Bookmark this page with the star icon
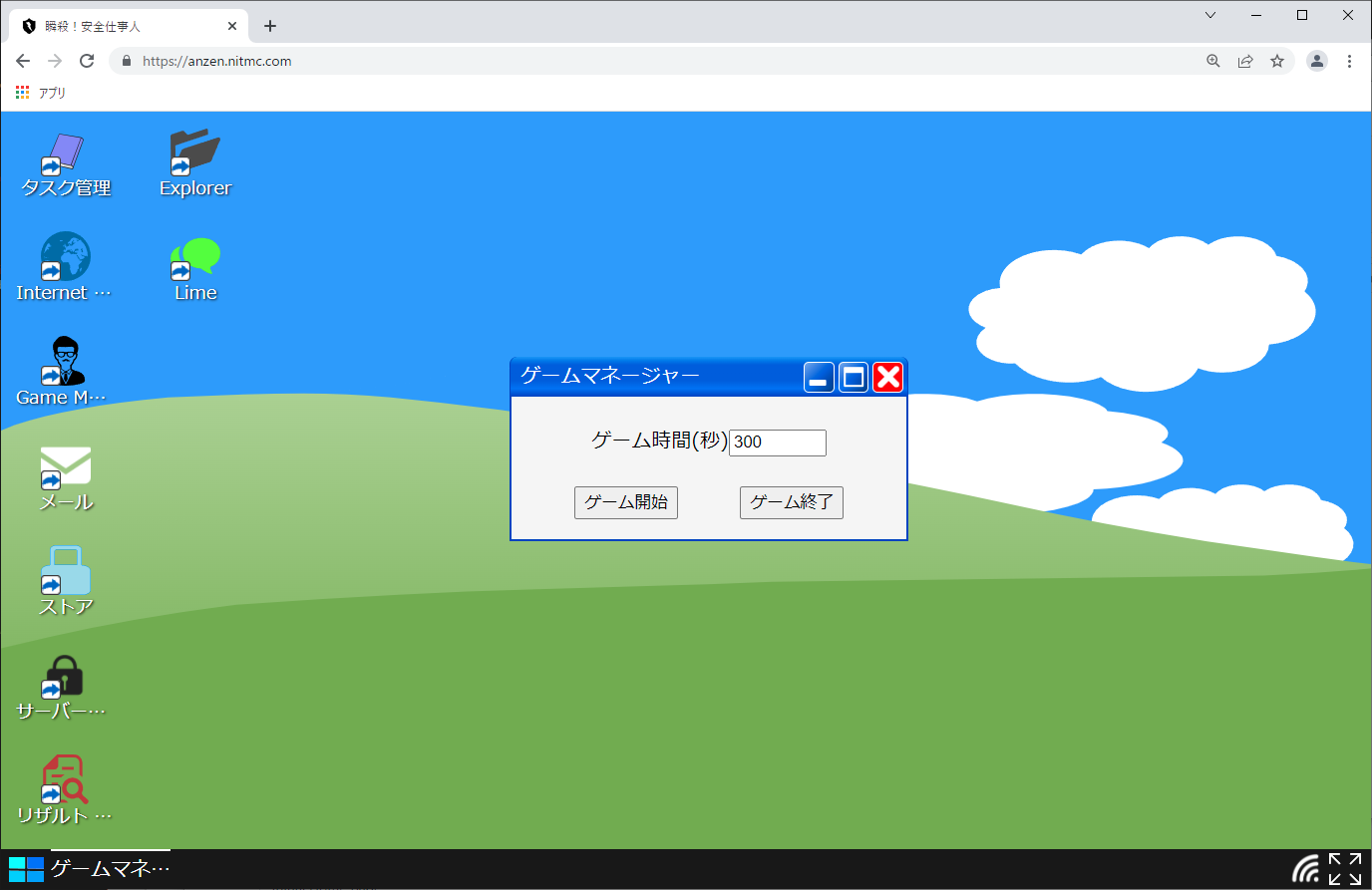 tap(1277, 61)
